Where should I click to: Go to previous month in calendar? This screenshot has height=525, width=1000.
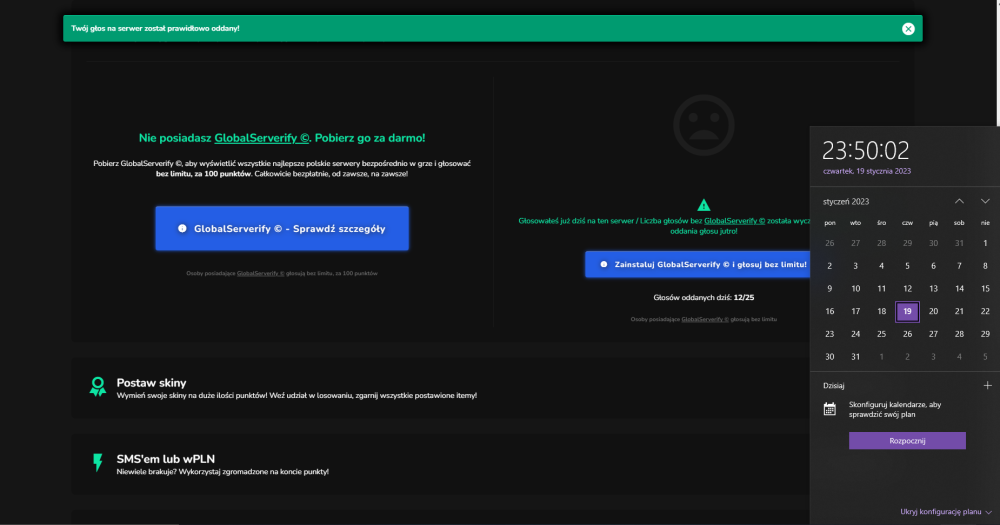tap(959, 201)
